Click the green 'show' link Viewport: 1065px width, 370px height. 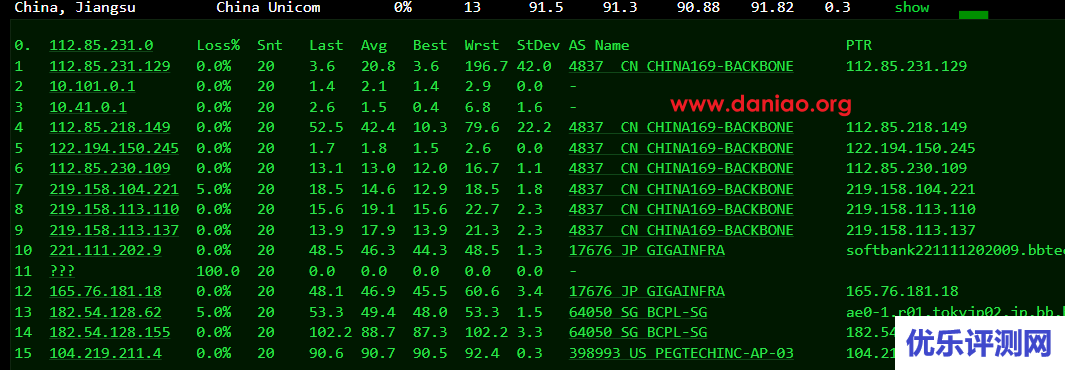pyautogui.click(x=911, y=7)
